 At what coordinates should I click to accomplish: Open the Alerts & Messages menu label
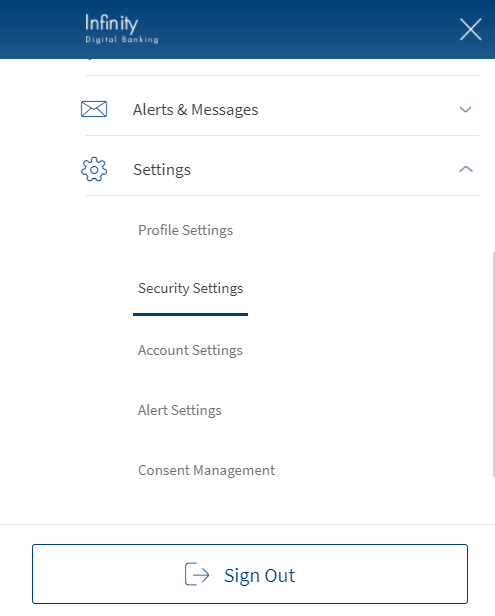point(196,110)
